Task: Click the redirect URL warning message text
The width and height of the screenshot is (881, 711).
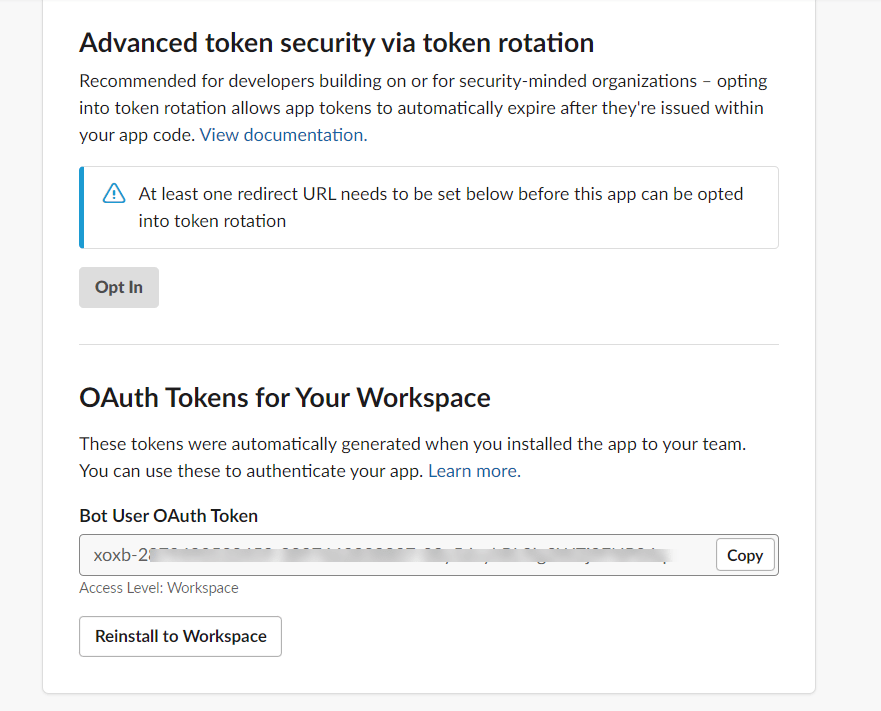Action: 440,207
